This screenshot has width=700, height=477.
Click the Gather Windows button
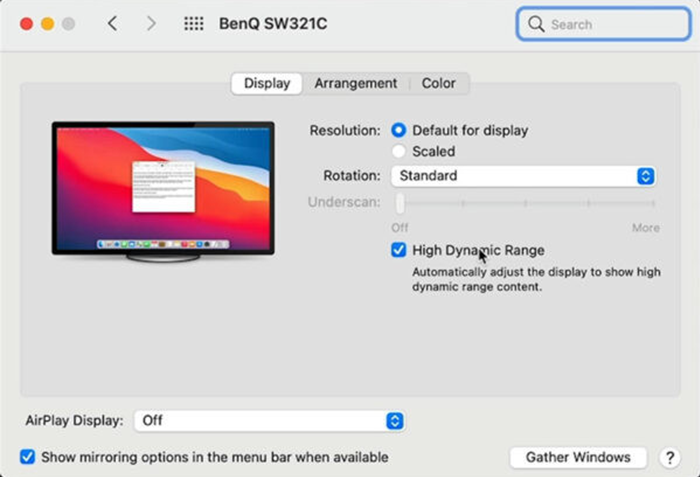click(x=578, y=457)
